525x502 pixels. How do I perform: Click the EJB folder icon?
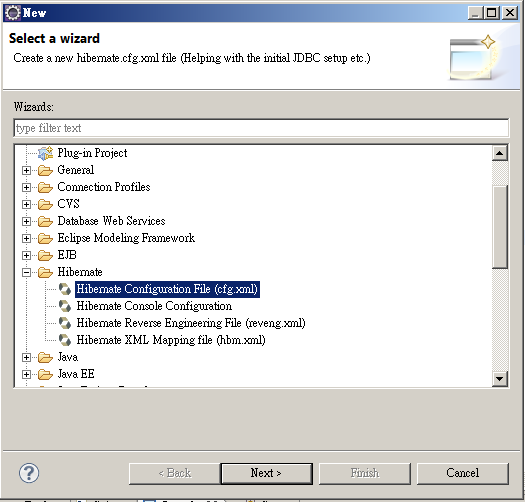[x=45, y=256]
